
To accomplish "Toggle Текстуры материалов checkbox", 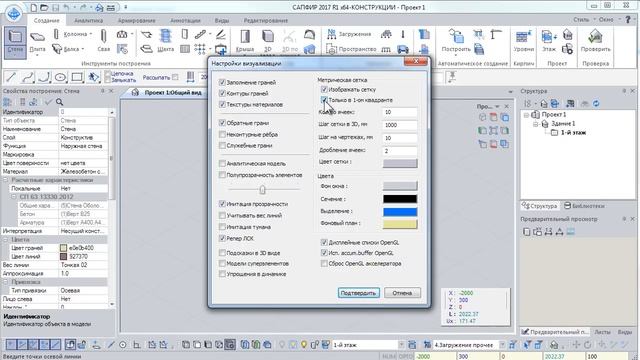I will [222, 104].
